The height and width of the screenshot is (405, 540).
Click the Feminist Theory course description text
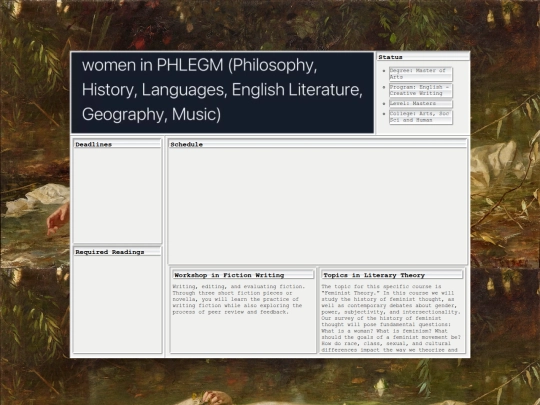coord(391,318)
